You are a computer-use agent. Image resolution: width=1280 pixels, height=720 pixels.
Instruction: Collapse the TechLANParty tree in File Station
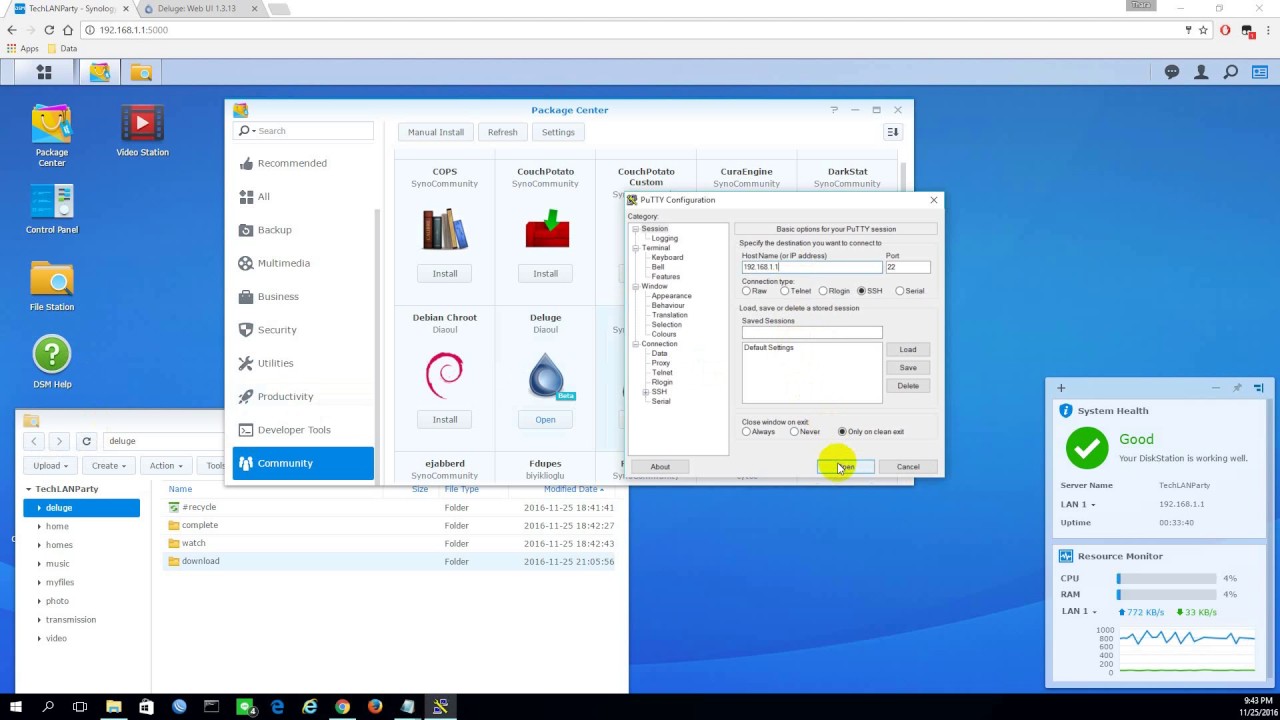pos(29,489)
